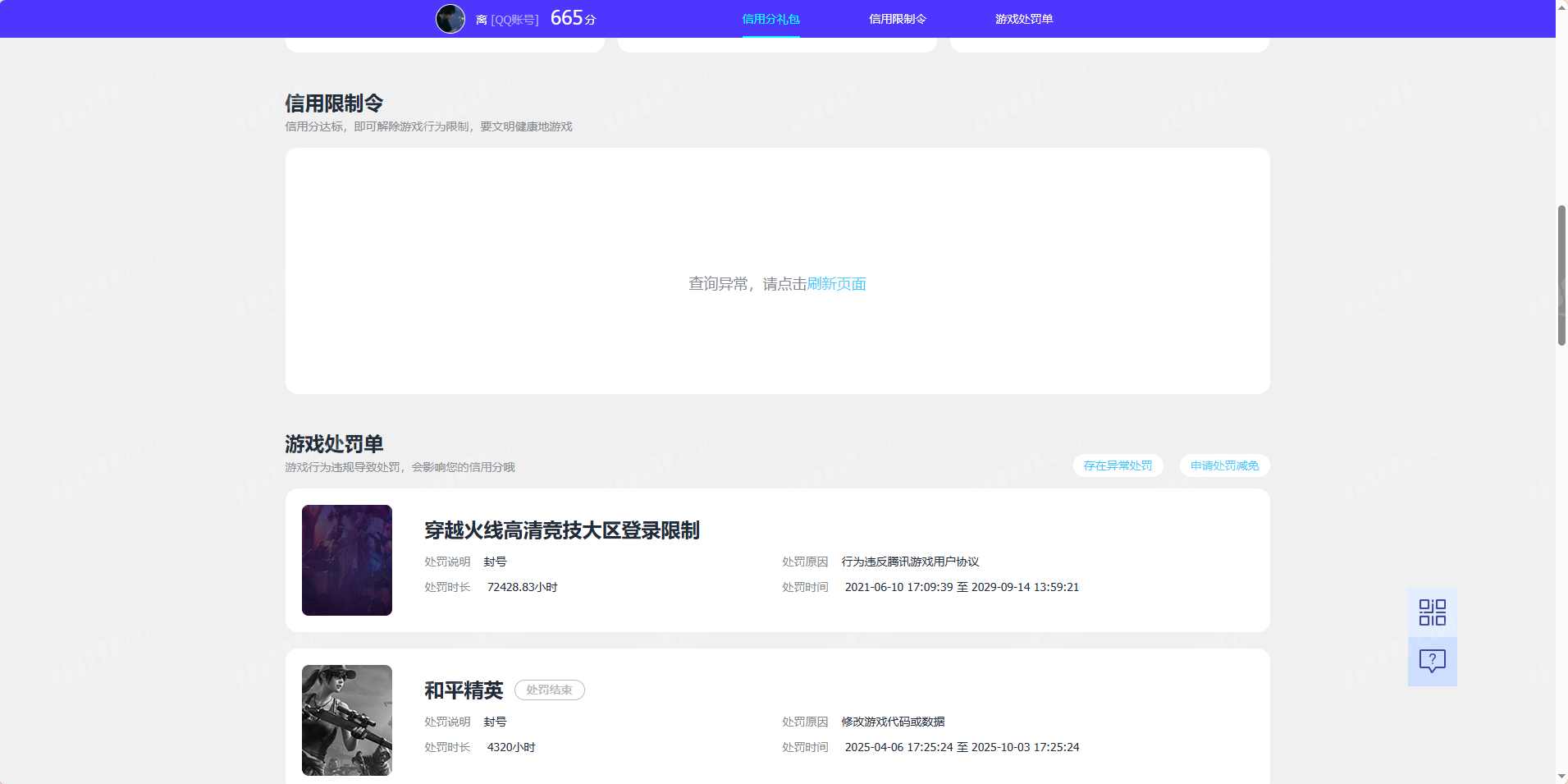The width and height of the screenshot is (1568, 784).
Task: Click the scrollbar down arrow
Action: click(1561, 777)
